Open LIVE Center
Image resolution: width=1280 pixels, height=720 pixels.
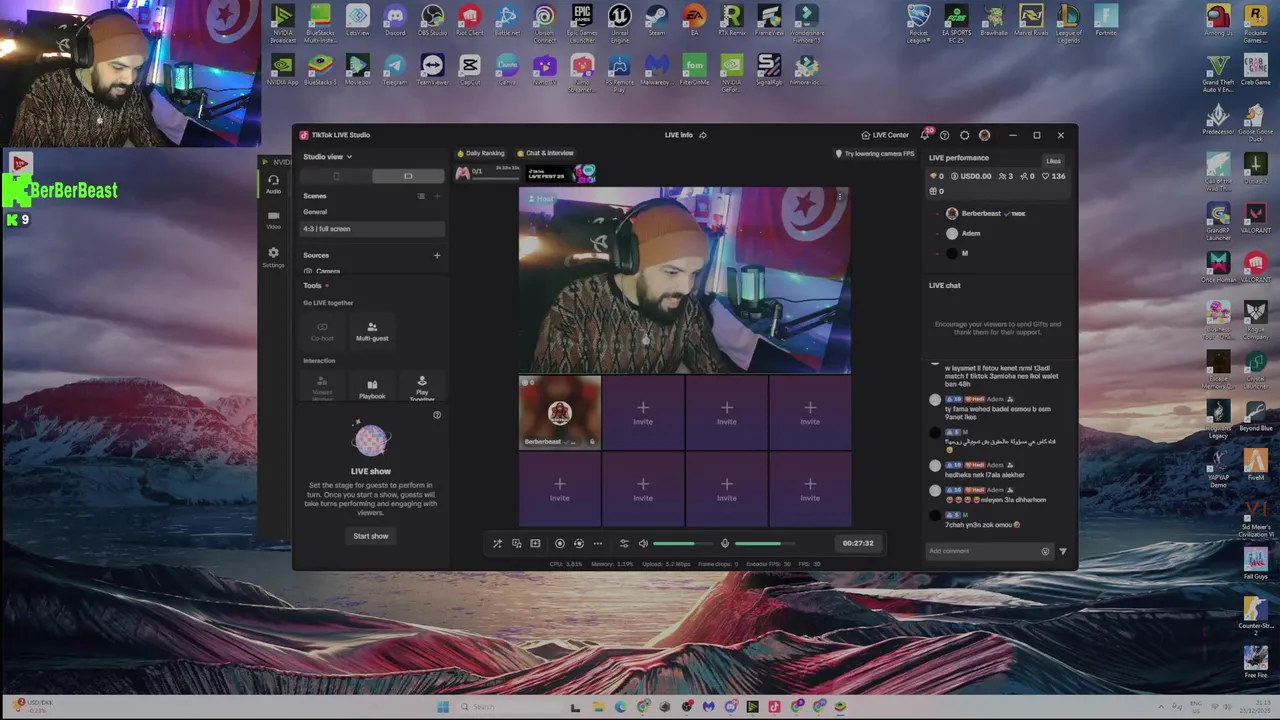[885, 135]
